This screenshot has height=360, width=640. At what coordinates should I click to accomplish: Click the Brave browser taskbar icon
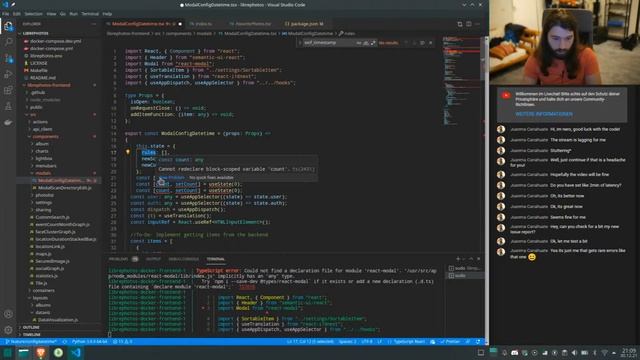[x=41, y=353]
